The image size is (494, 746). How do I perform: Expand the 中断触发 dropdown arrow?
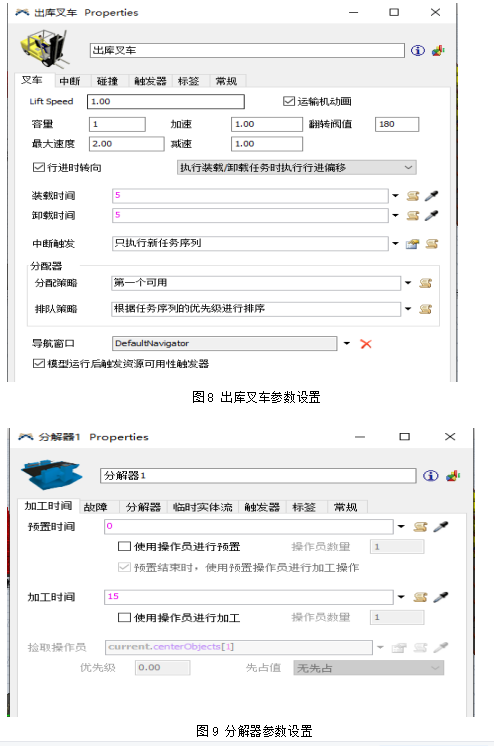[395, 244]
